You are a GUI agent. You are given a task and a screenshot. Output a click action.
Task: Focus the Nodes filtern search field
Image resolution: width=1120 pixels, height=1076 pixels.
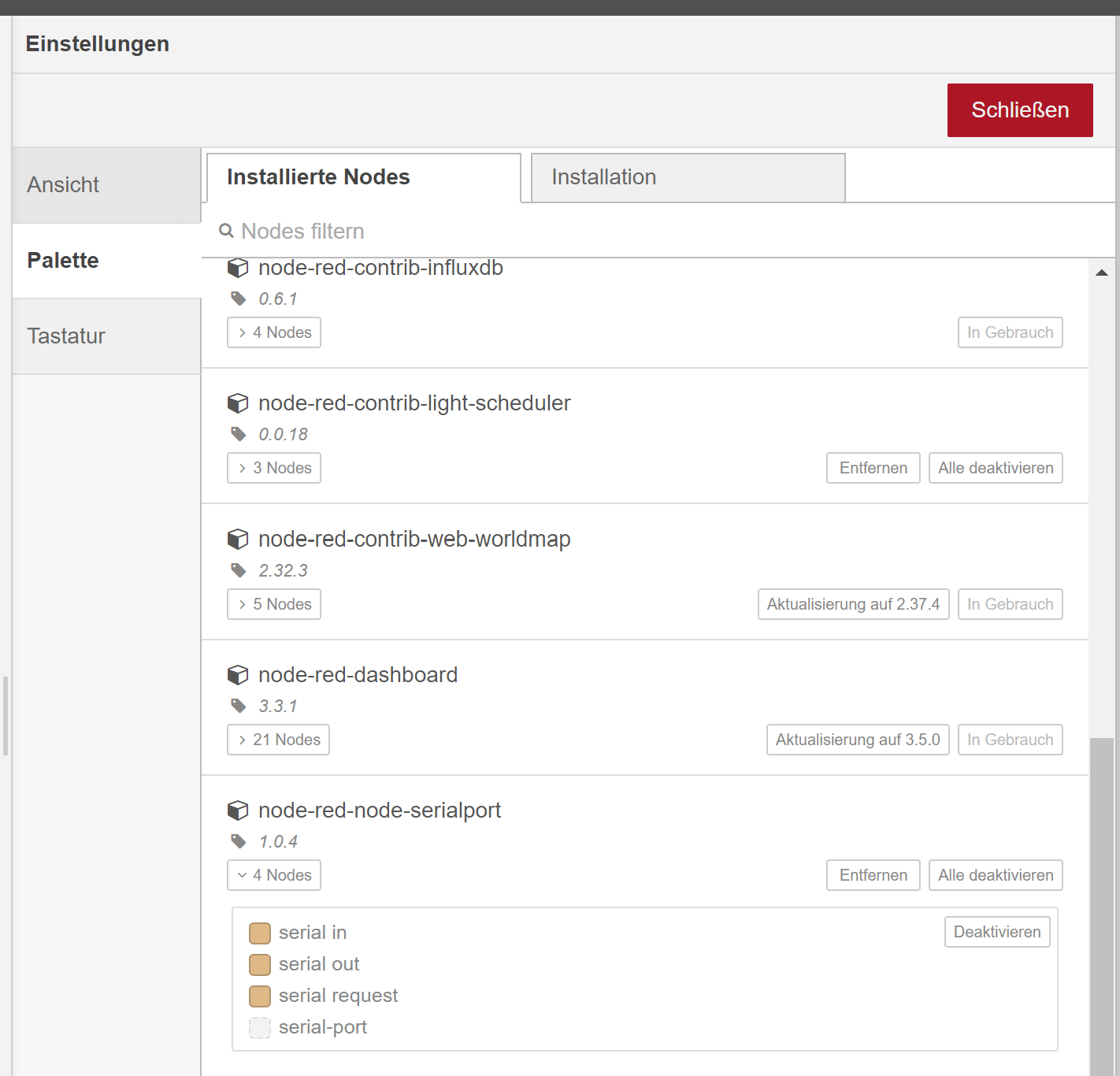658,231
